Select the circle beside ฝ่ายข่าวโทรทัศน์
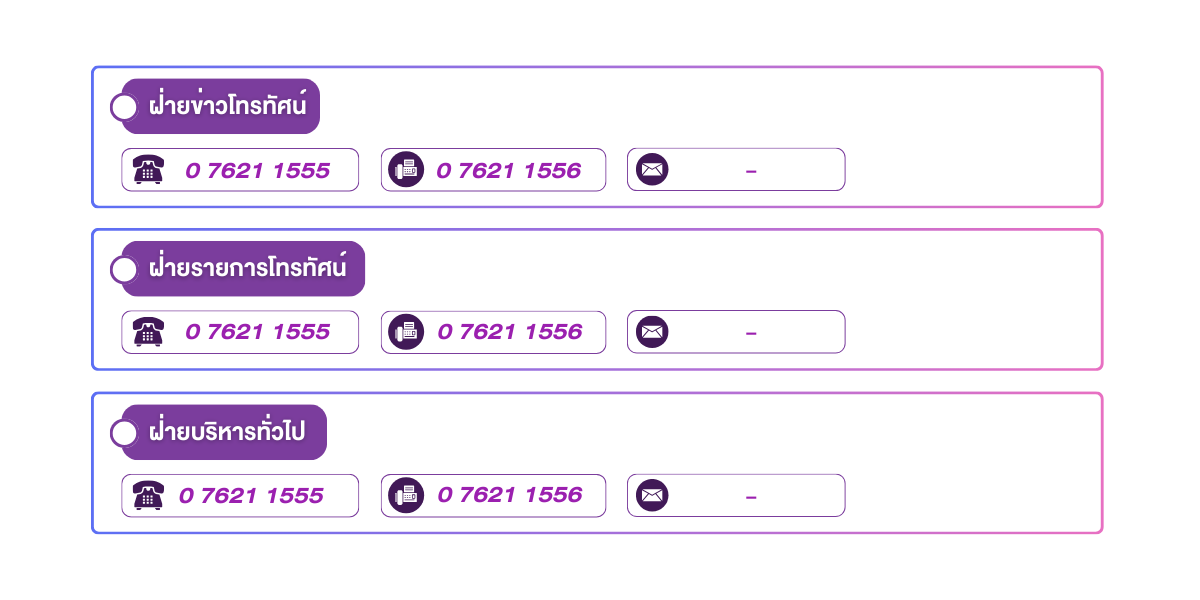This screenshot has width=1200, height=600. pyautogui.click(x=124, y=107)
